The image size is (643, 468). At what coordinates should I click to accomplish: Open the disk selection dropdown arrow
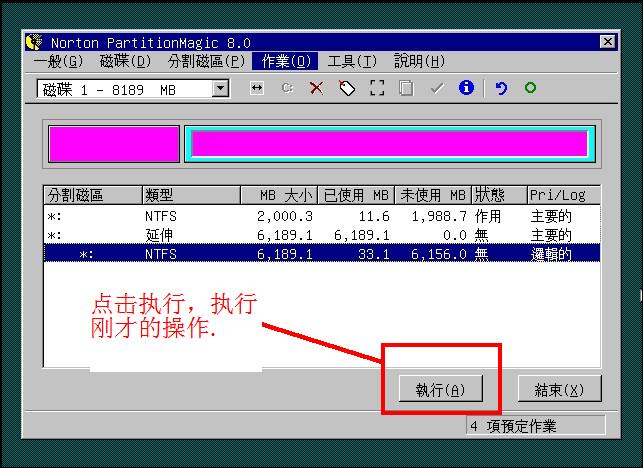coord(221,89)
